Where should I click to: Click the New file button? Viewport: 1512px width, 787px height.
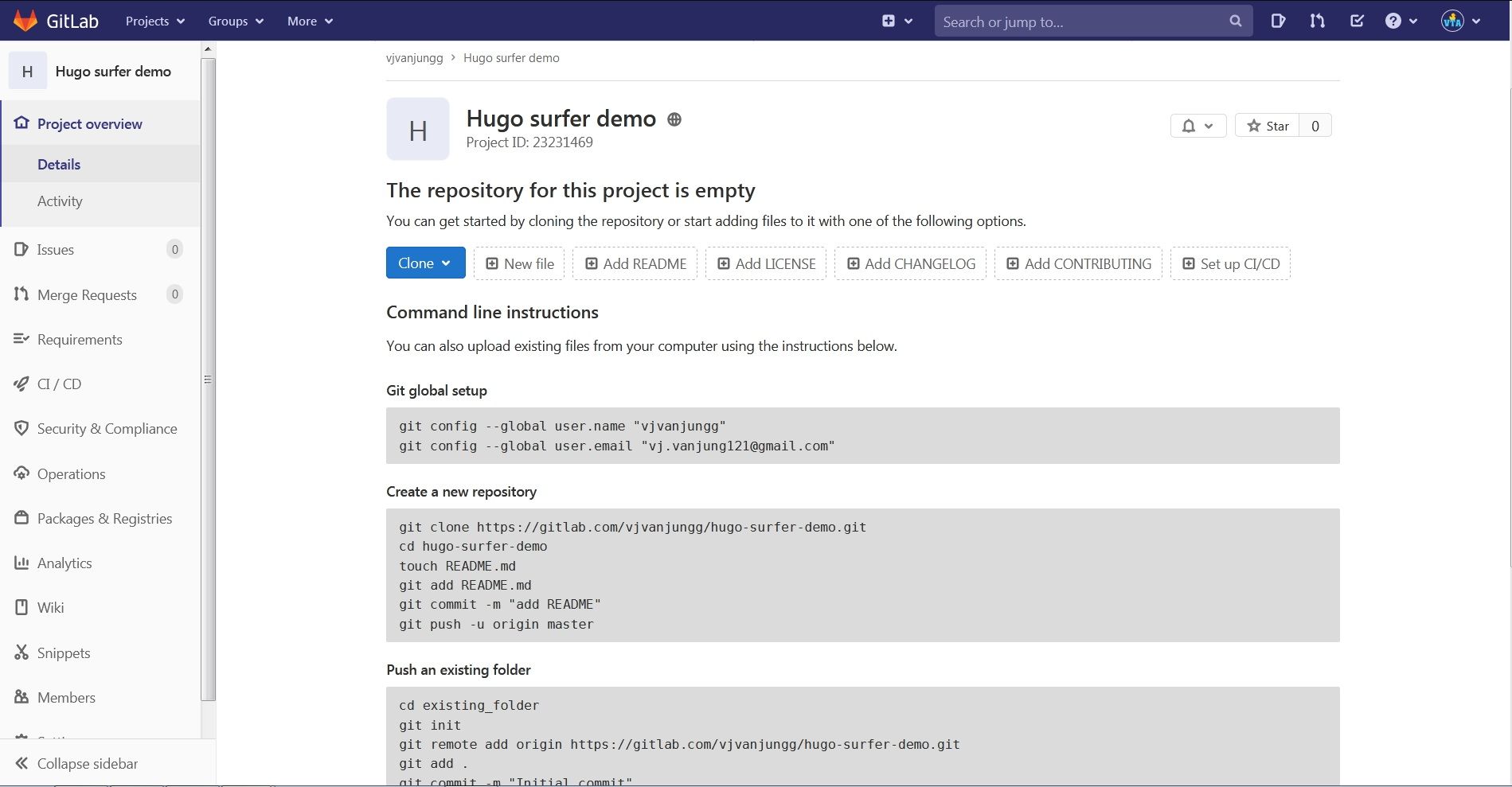pos(519,263)
